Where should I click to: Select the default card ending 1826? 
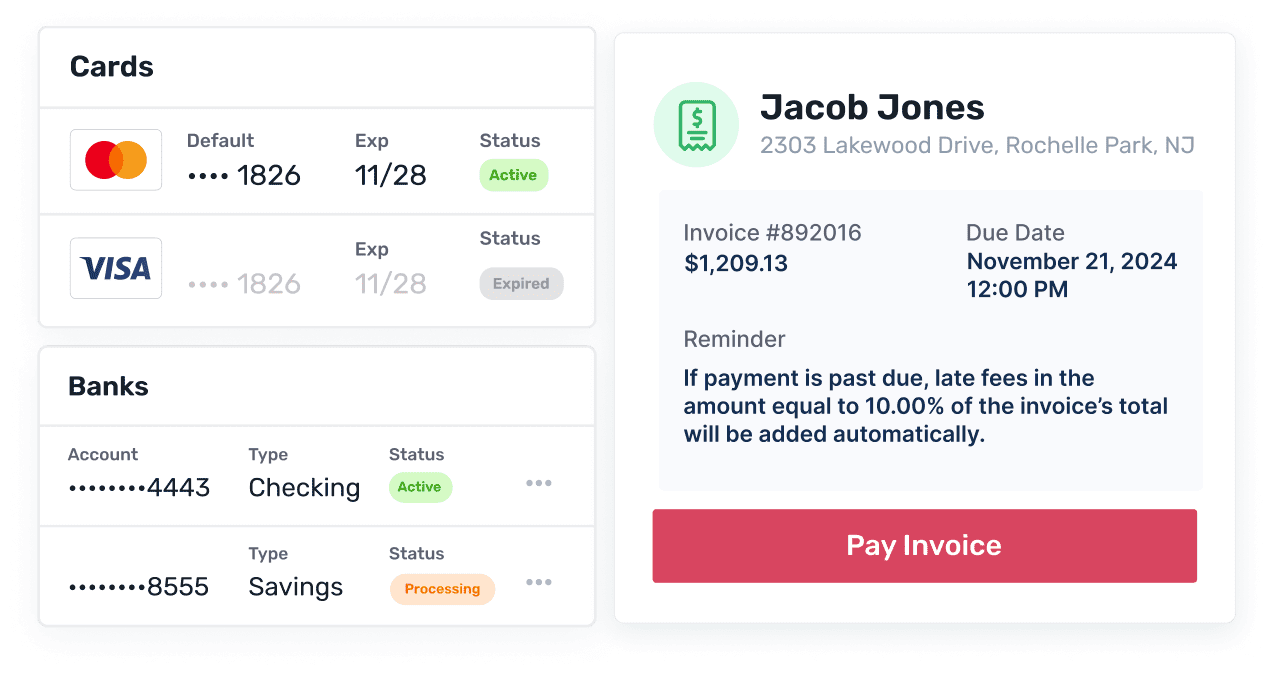click(x=244, y=176)
